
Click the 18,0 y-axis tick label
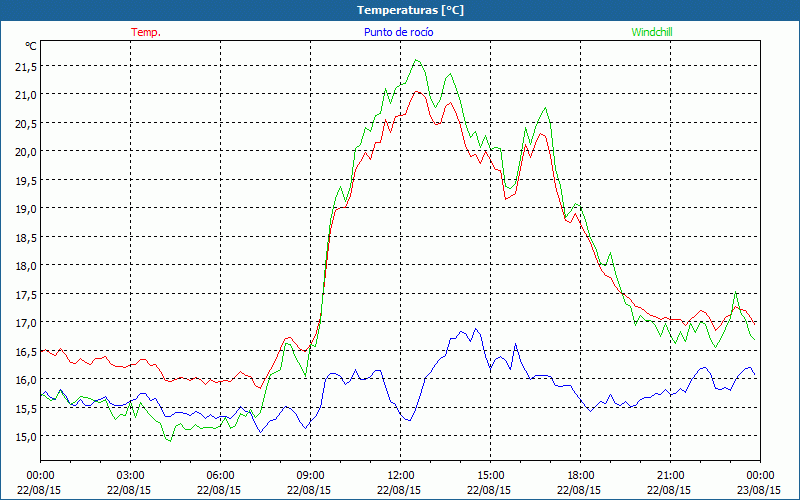point(25,266)
